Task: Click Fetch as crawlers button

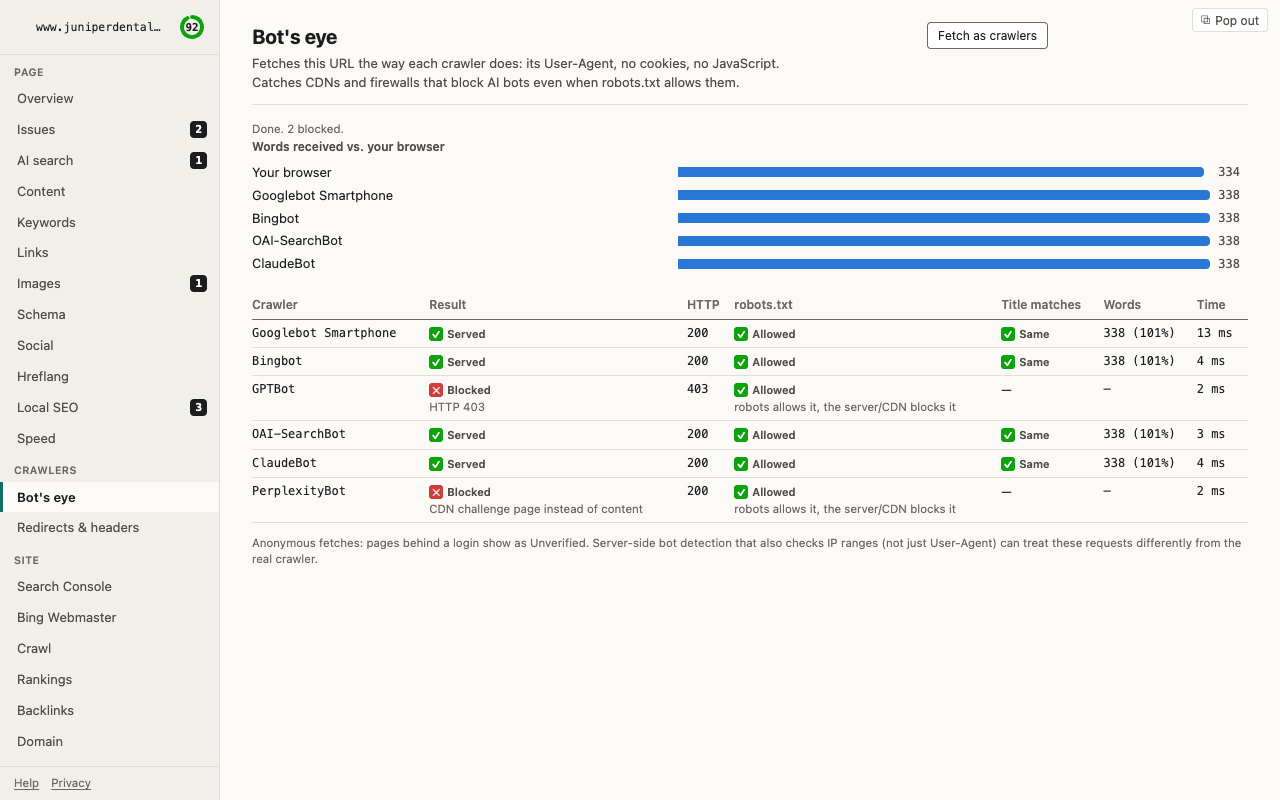Action: coord(987,35)
